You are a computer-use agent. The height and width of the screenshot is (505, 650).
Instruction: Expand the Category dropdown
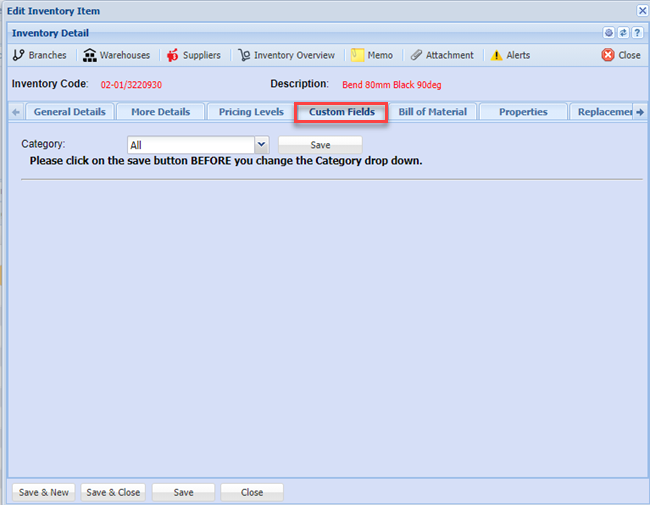pos(261,145)
